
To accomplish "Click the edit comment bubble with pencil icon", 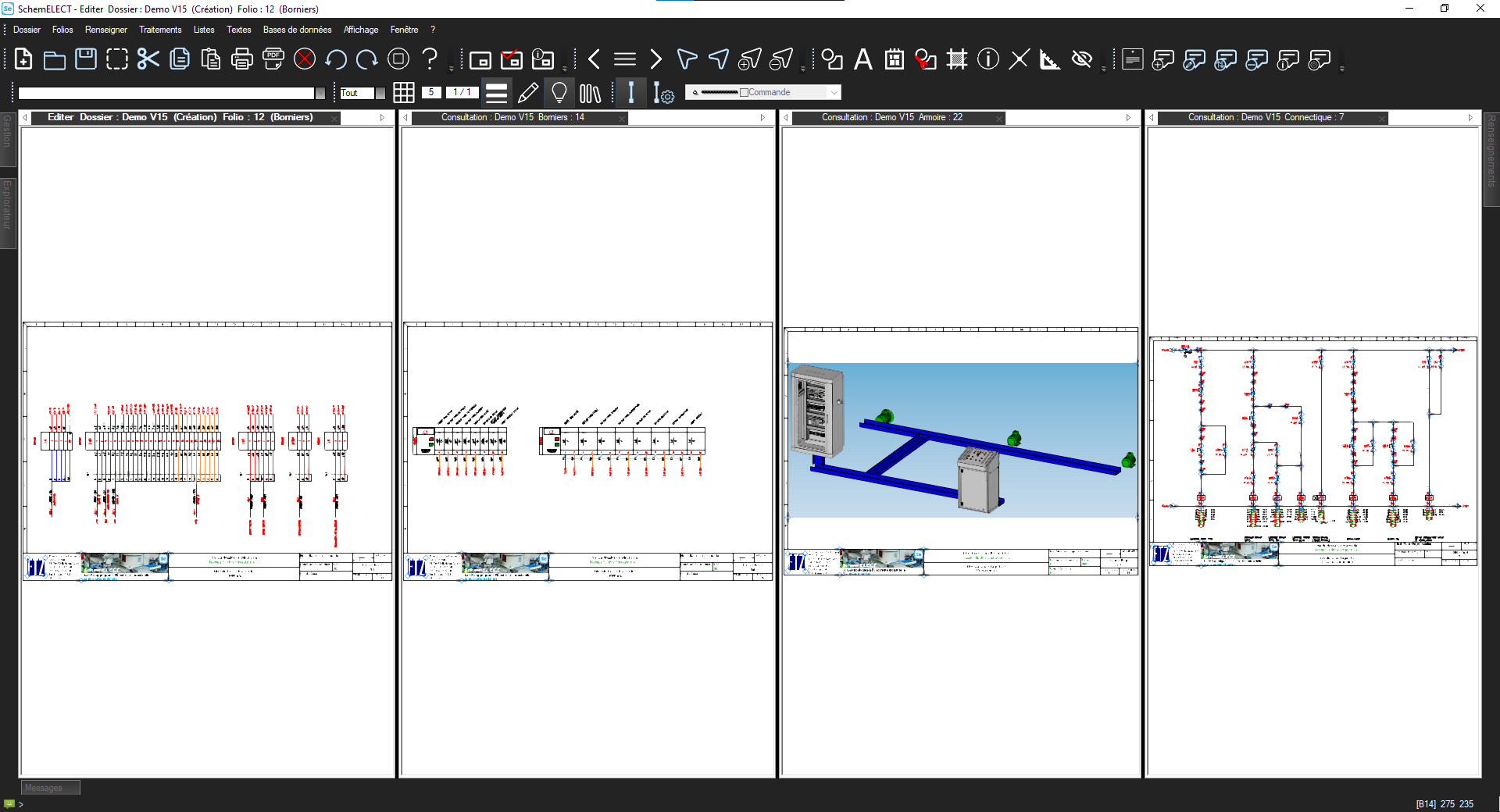I will point(1195,59).
